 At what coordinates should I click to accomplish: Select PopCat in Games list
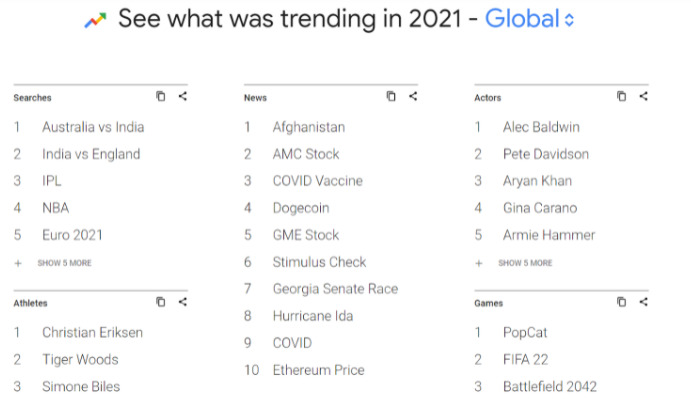pos(525,333)
